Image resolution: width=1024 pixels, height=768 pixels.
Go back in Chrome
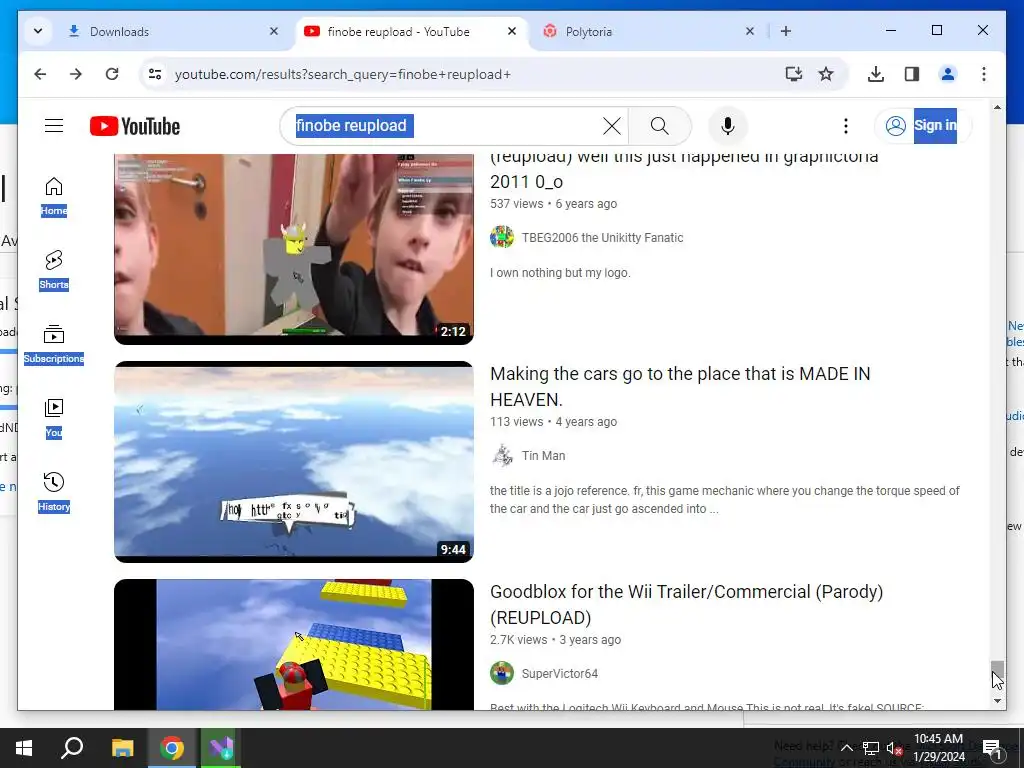(40, 74)
